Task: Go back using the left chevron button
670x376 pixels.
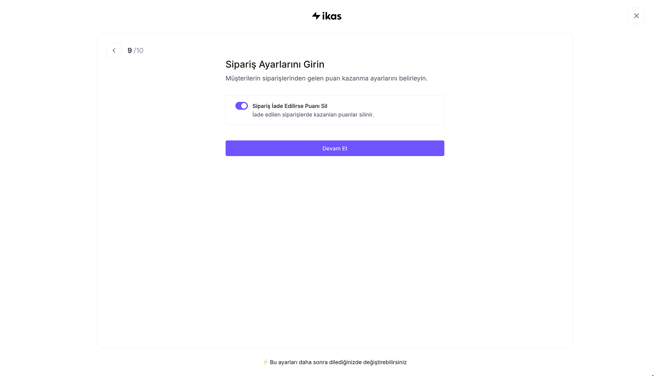Action: (x=114, y=50)
